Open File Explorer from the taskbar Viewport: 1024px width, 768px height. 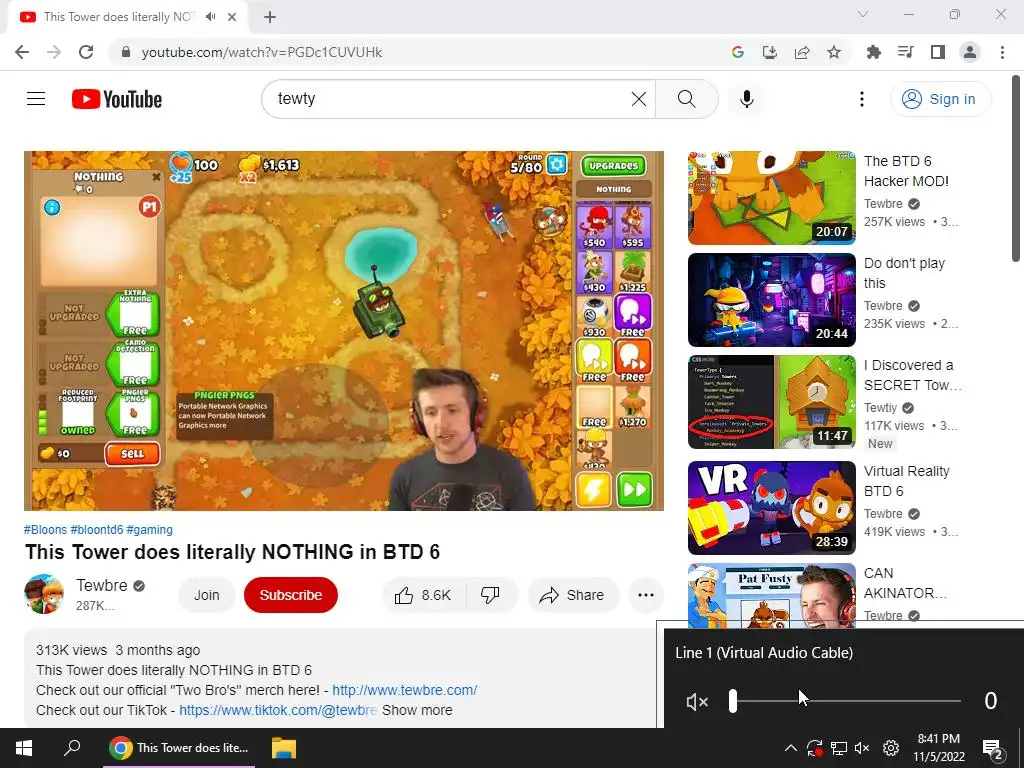pyautogui.click(x=284, y=748)
